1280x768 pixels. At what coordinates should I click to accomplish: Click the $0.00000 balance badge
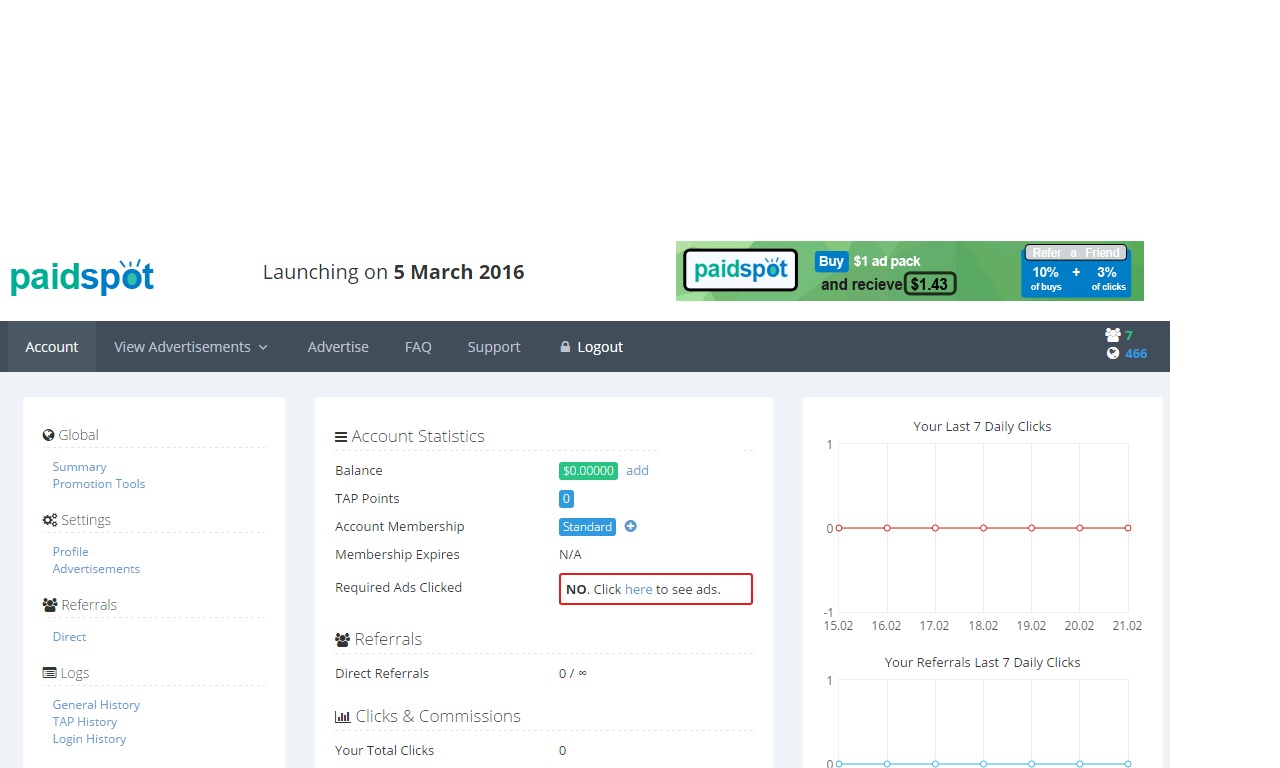coord(588,471)
